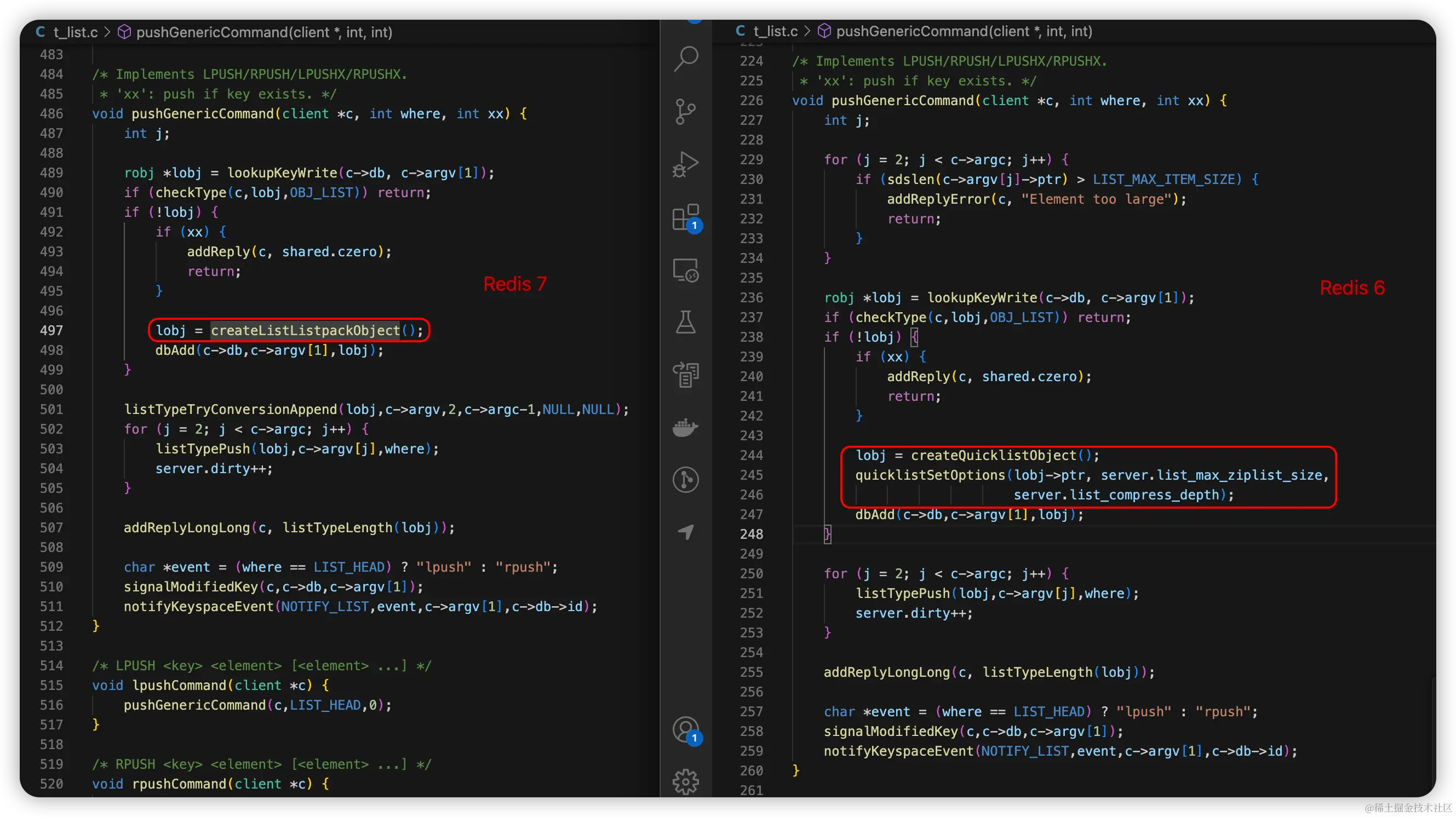
Task: Click lookupKeyWrite call on line 489
Action: click(x=282, y=173)
